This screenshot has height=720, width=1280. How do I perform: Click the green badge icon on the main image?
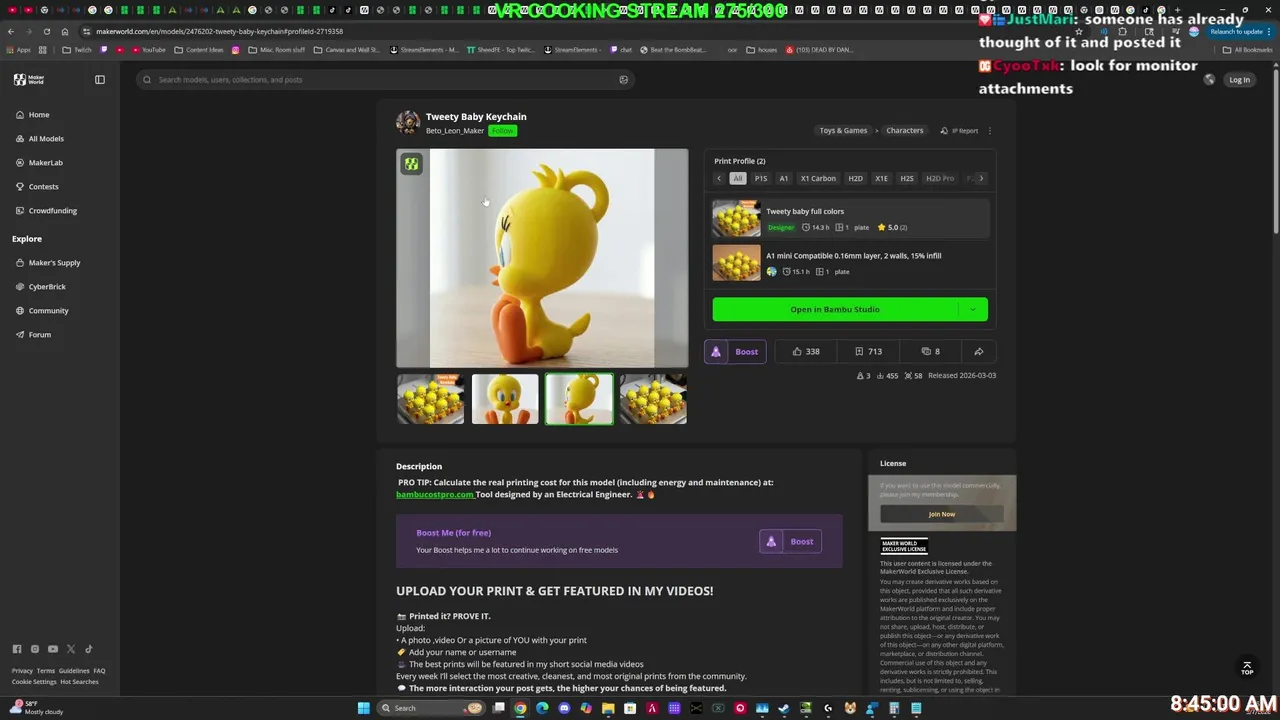(x=411, y=164)
